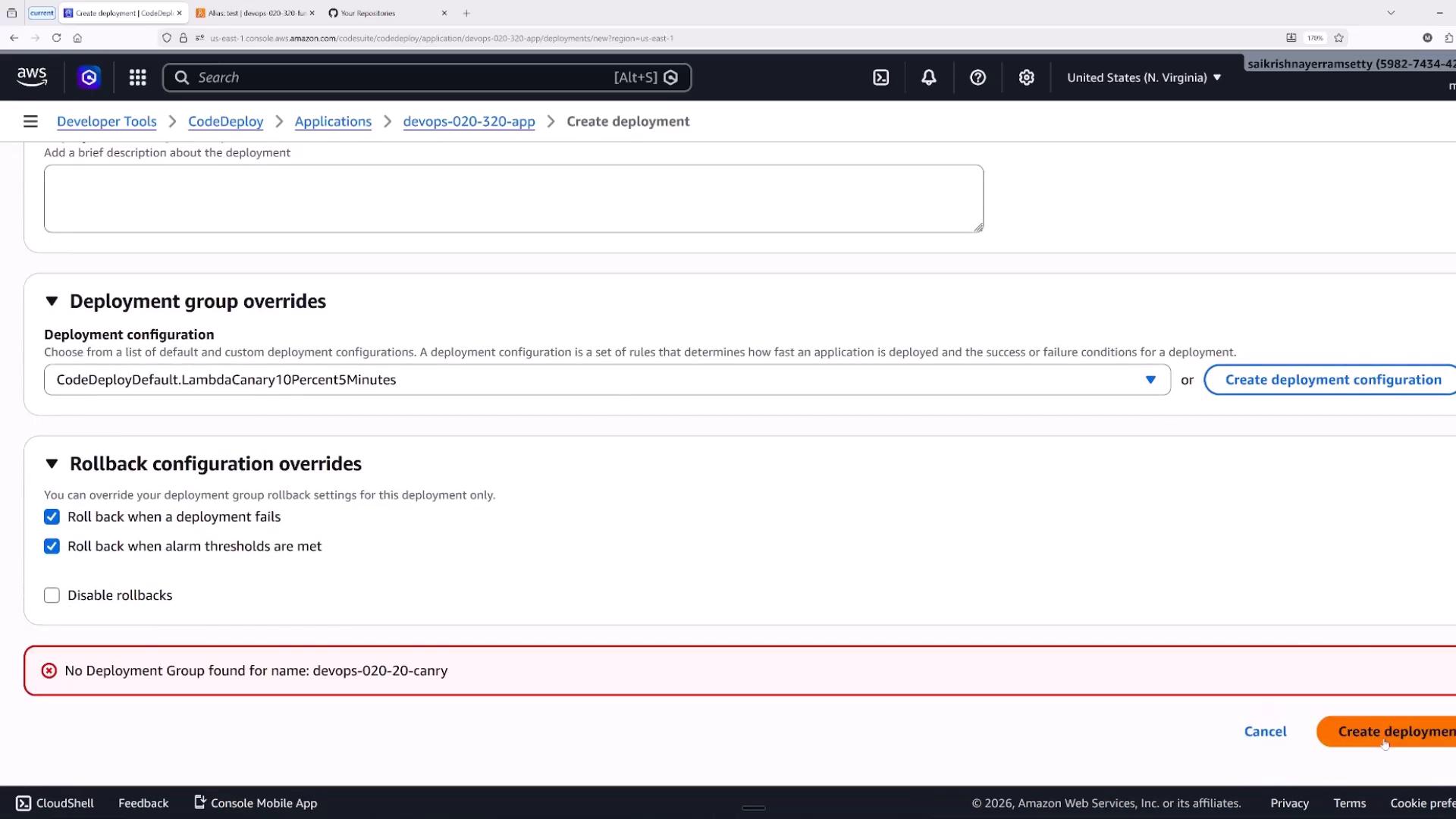Bookmark this page with star icon
The width and height of the screenshot is (1456, 819).
pos(1339,38)
